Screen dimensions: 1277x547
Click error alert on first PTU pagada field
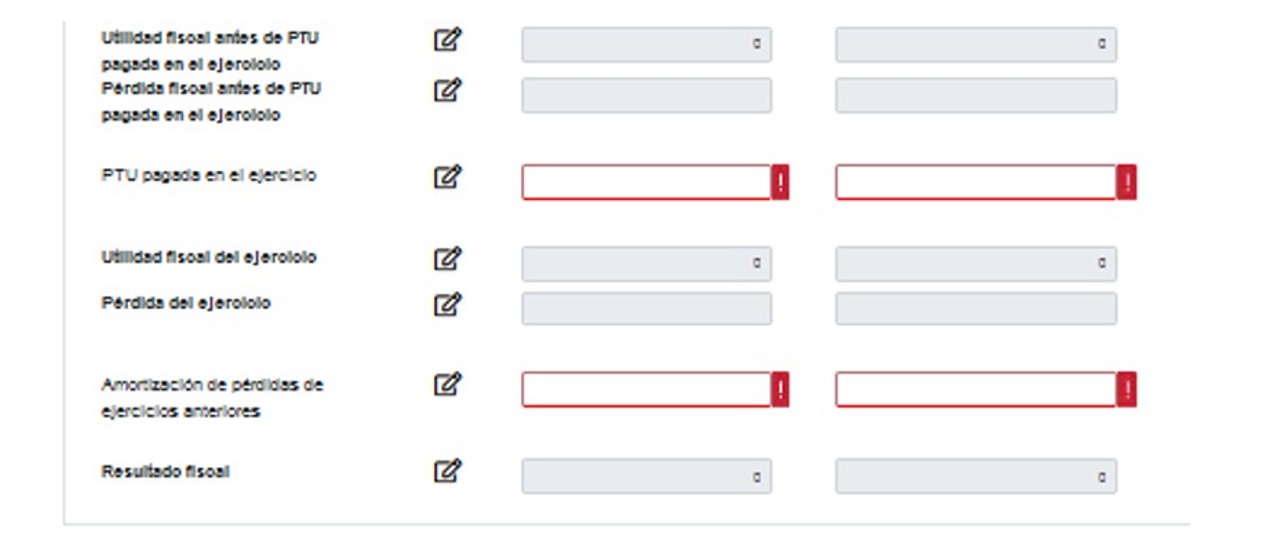tap(780, 183)
